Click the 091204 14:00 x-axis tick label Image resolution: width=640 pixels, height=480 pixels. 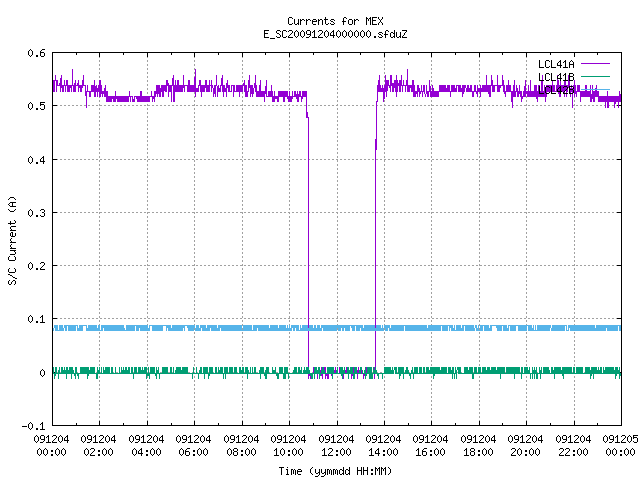383,446
